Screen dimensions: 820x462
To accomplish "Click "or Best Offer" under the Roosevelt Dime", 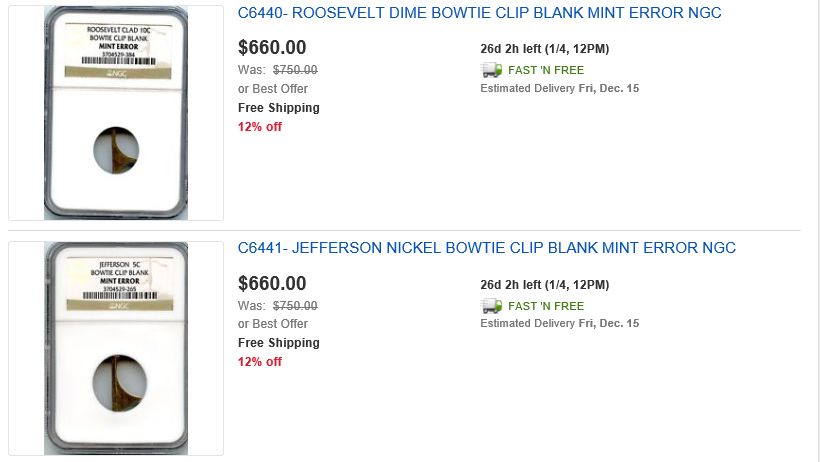I will [273, 89].
